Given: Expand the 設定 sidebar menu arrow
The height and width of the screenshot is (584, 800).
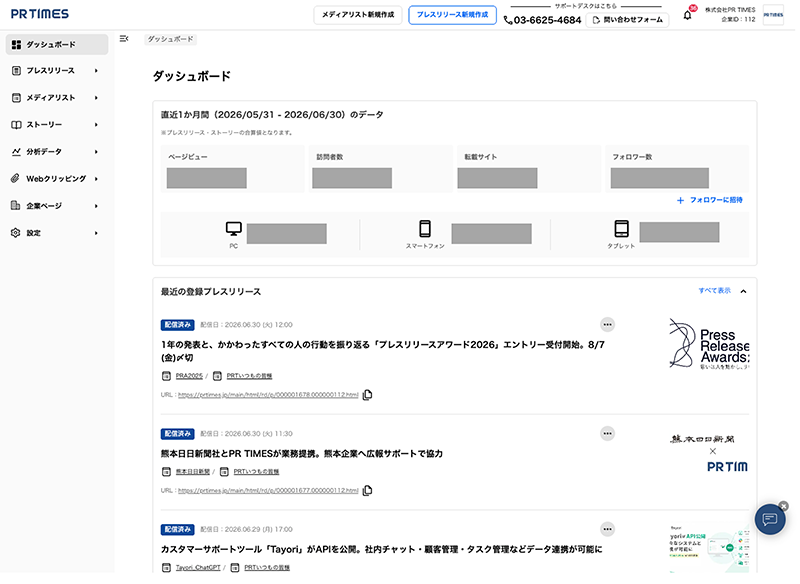Looking at the screenshot, I should click(x=96, y=233).
